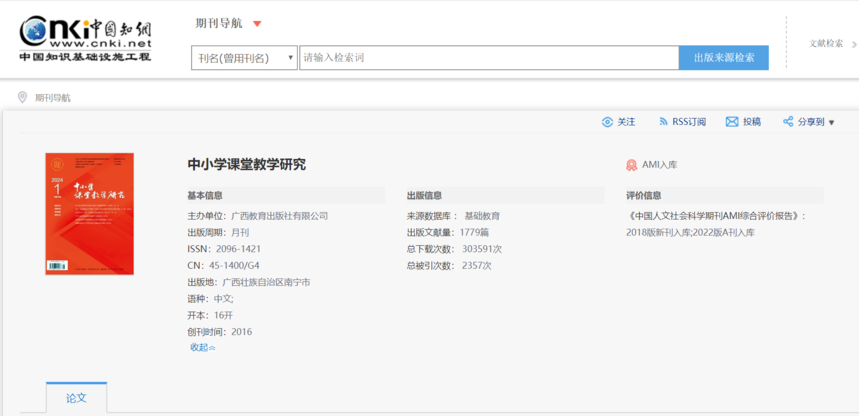
Task: Click the 请输入检索词 search input box
Action: [489, 58]
